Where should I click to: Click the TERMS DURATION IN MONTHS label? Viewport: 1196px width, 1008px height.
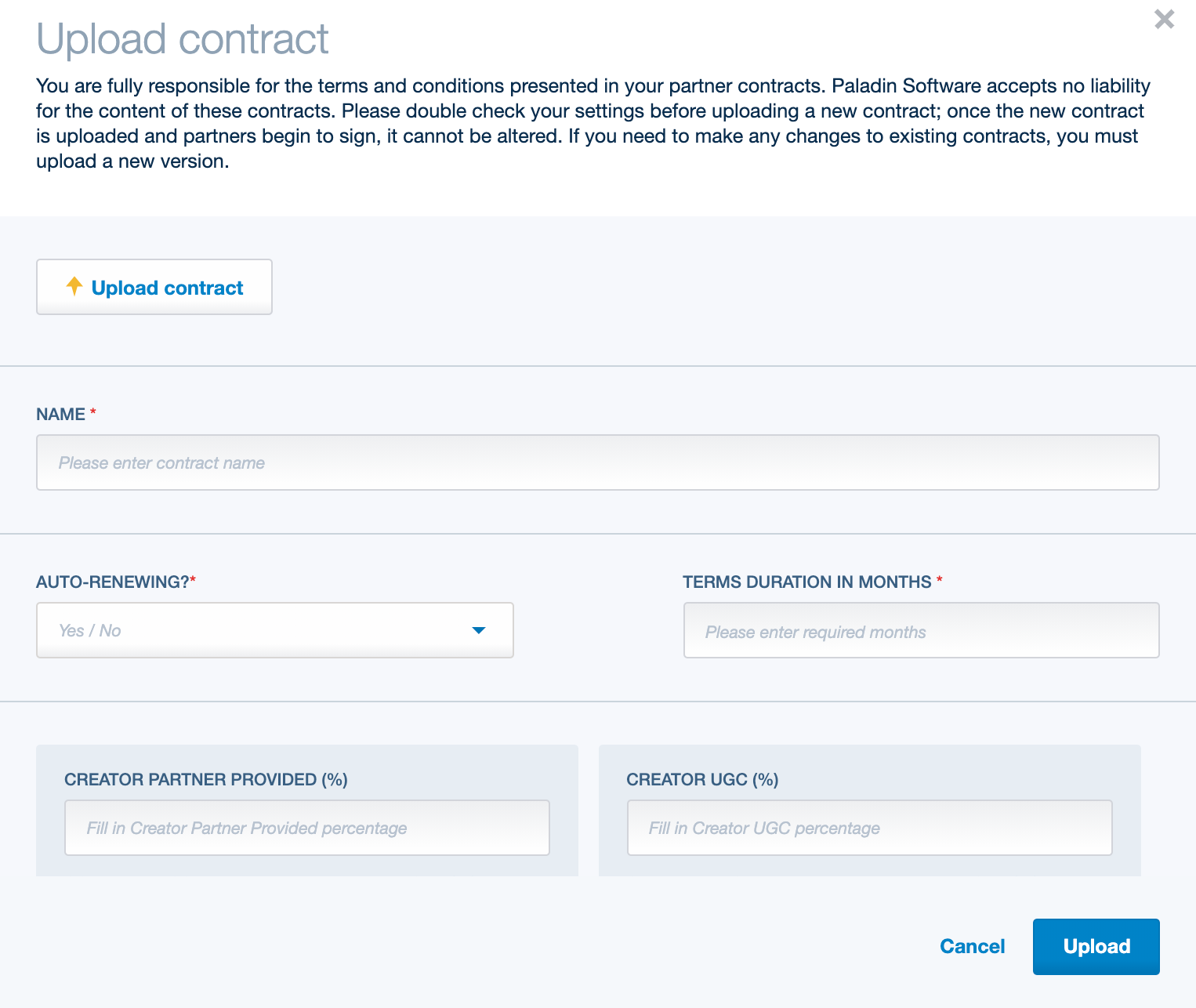[x=807, y=582]
